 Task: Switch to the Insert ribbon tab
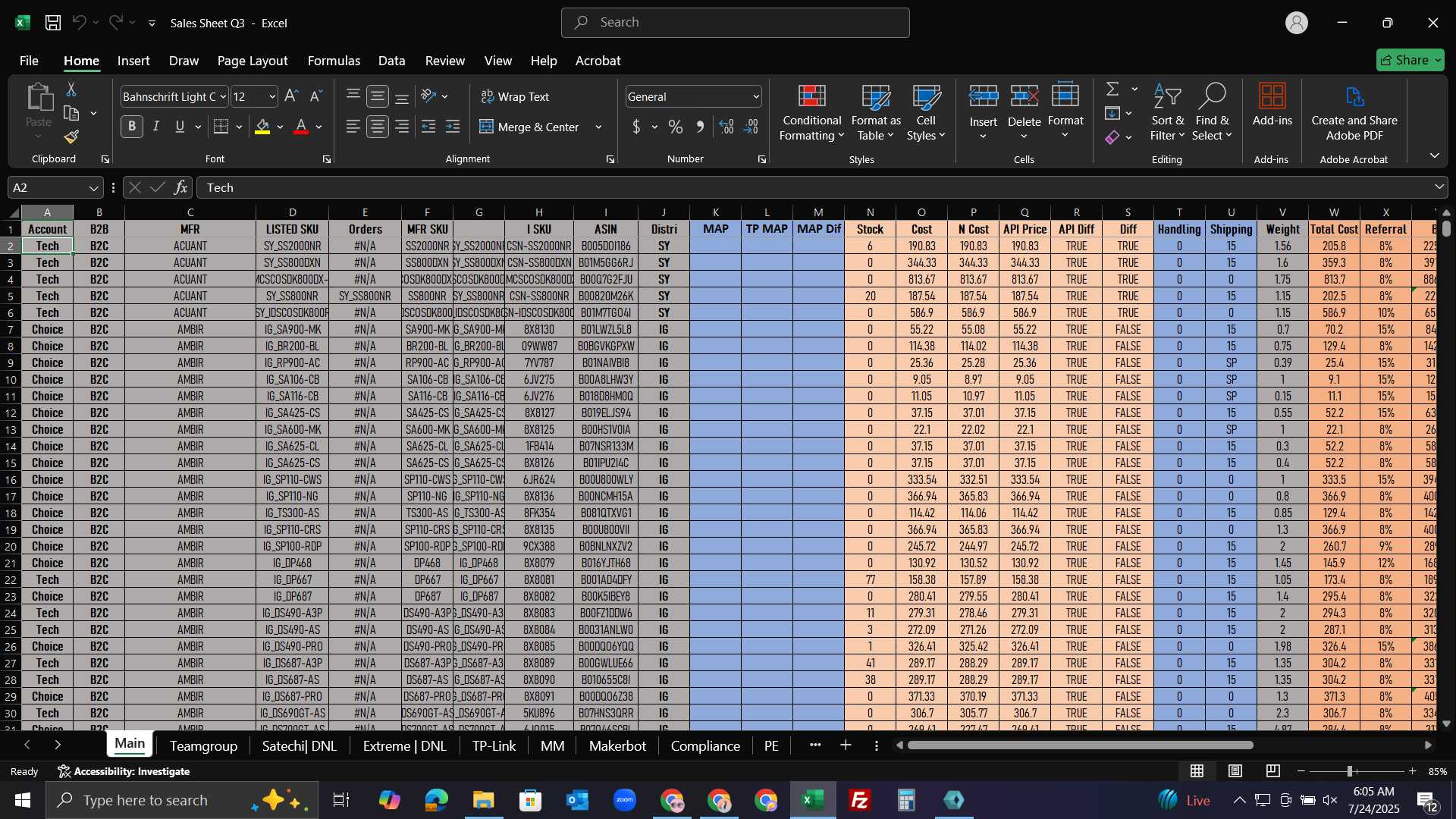pos(133,61)
